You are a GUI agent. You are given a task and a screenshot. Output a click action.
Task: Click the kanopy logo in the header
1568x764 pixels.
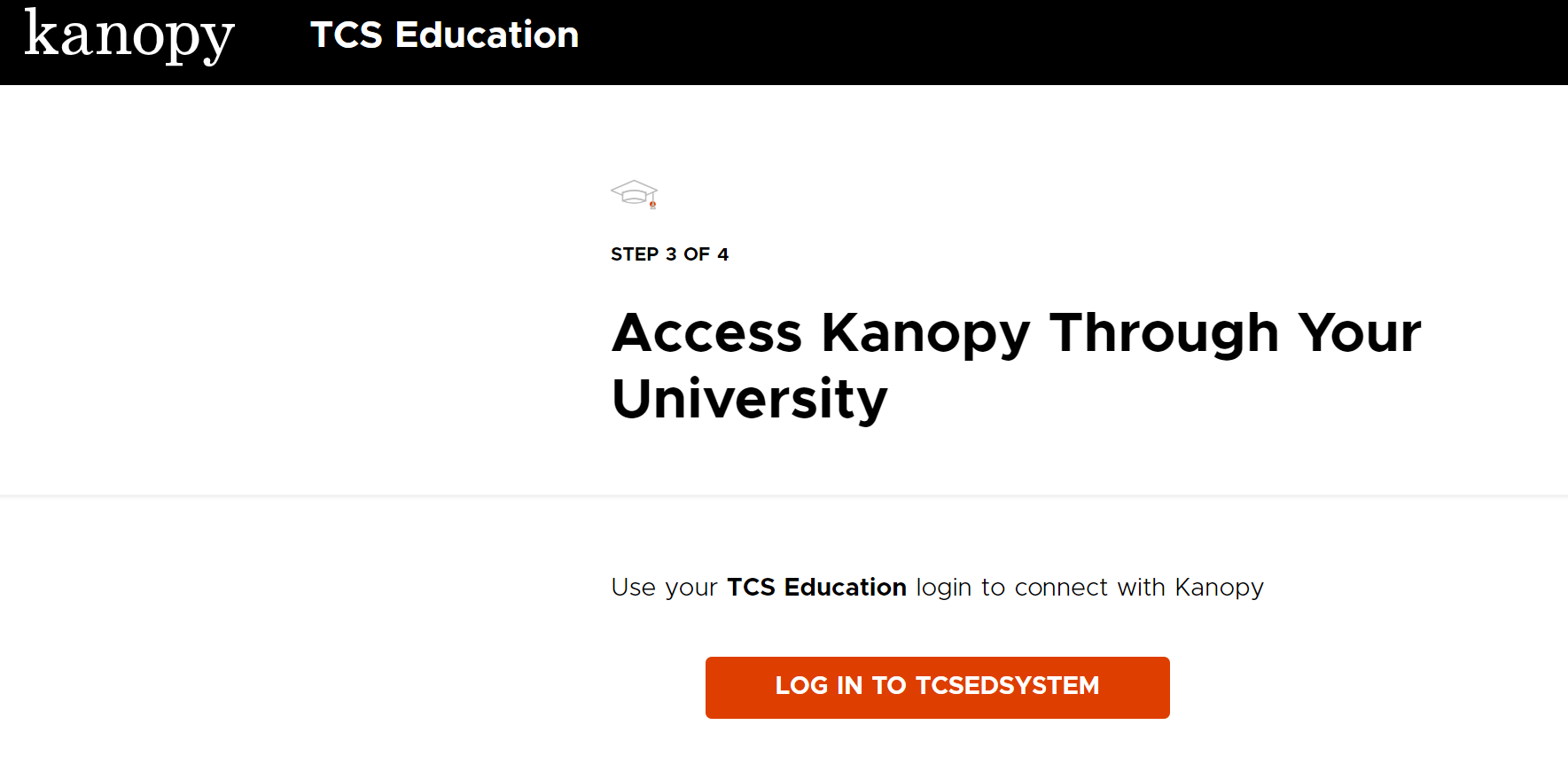pyautogui.click(x=129, y=36)
